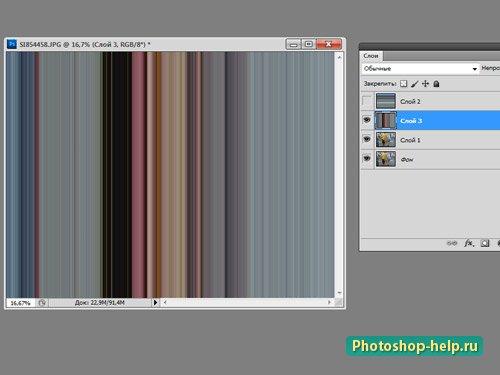Click the Док: 22.9M/91.4M status text
Screen dimensions: 500x375
(100, 302)
